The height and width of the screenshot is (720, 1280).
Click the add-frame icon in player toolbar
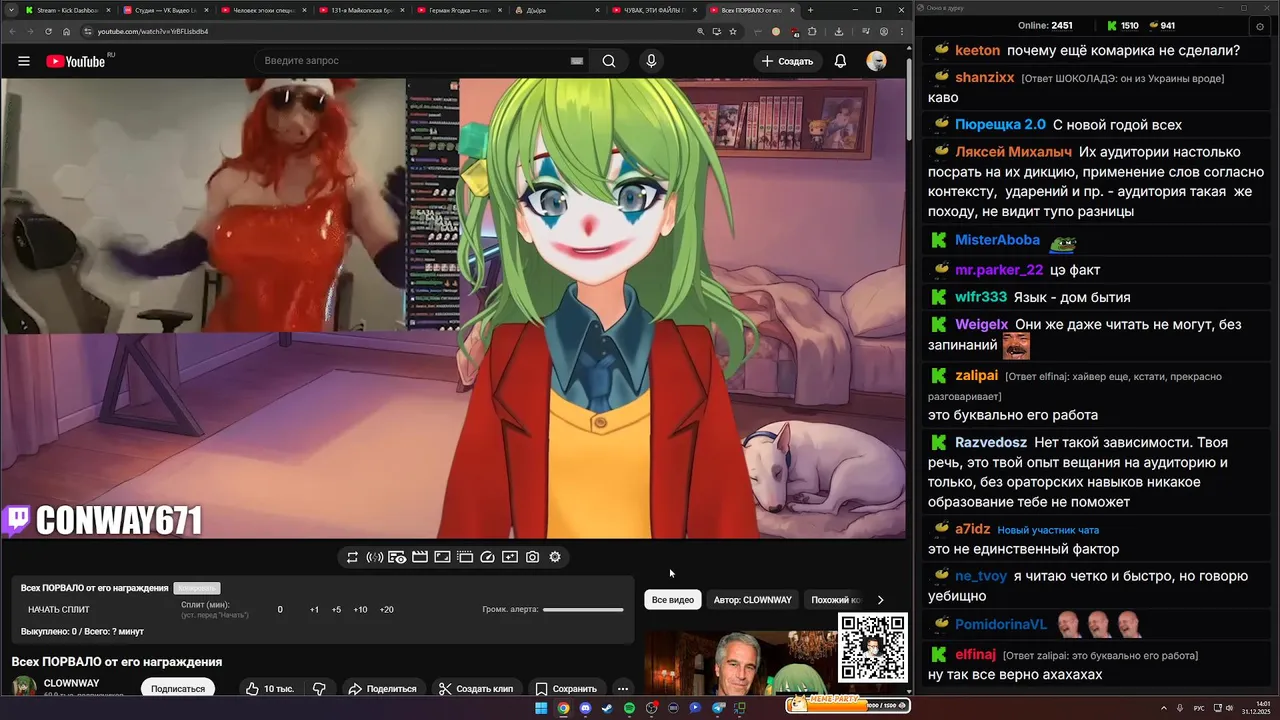pos(510,557)
